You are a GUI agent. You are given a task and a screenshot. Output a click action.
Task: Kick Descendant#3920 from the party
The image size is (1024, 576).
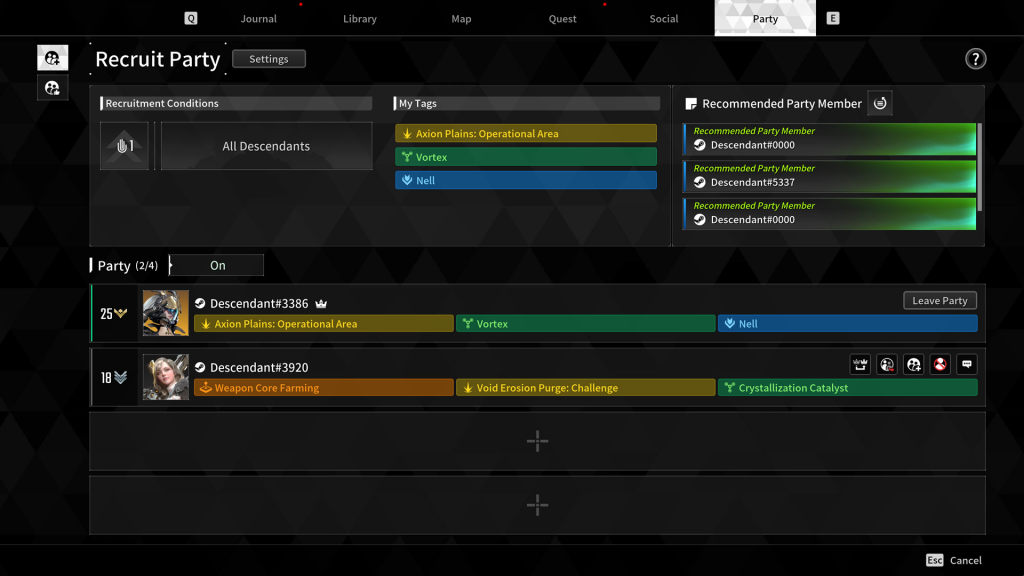(x=887, y=364)
